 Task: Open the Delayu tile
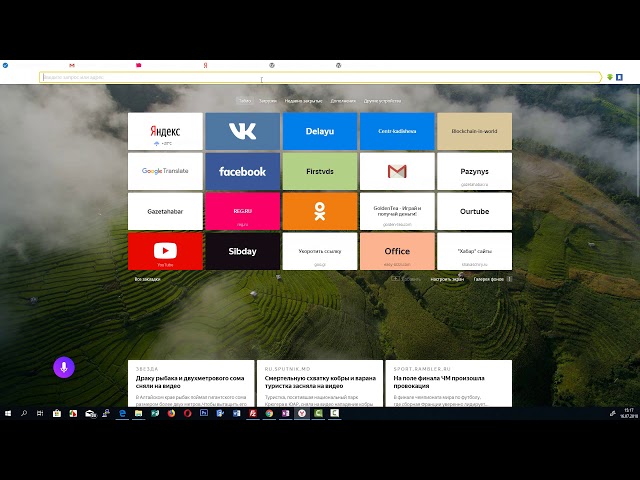point(320,131)
